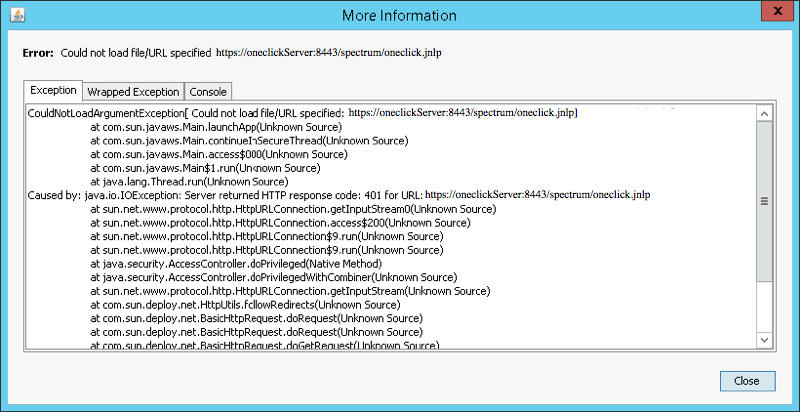Close the More Information window with X
Viewport: 800px width, 412px height.
click(x=773, y=14)
